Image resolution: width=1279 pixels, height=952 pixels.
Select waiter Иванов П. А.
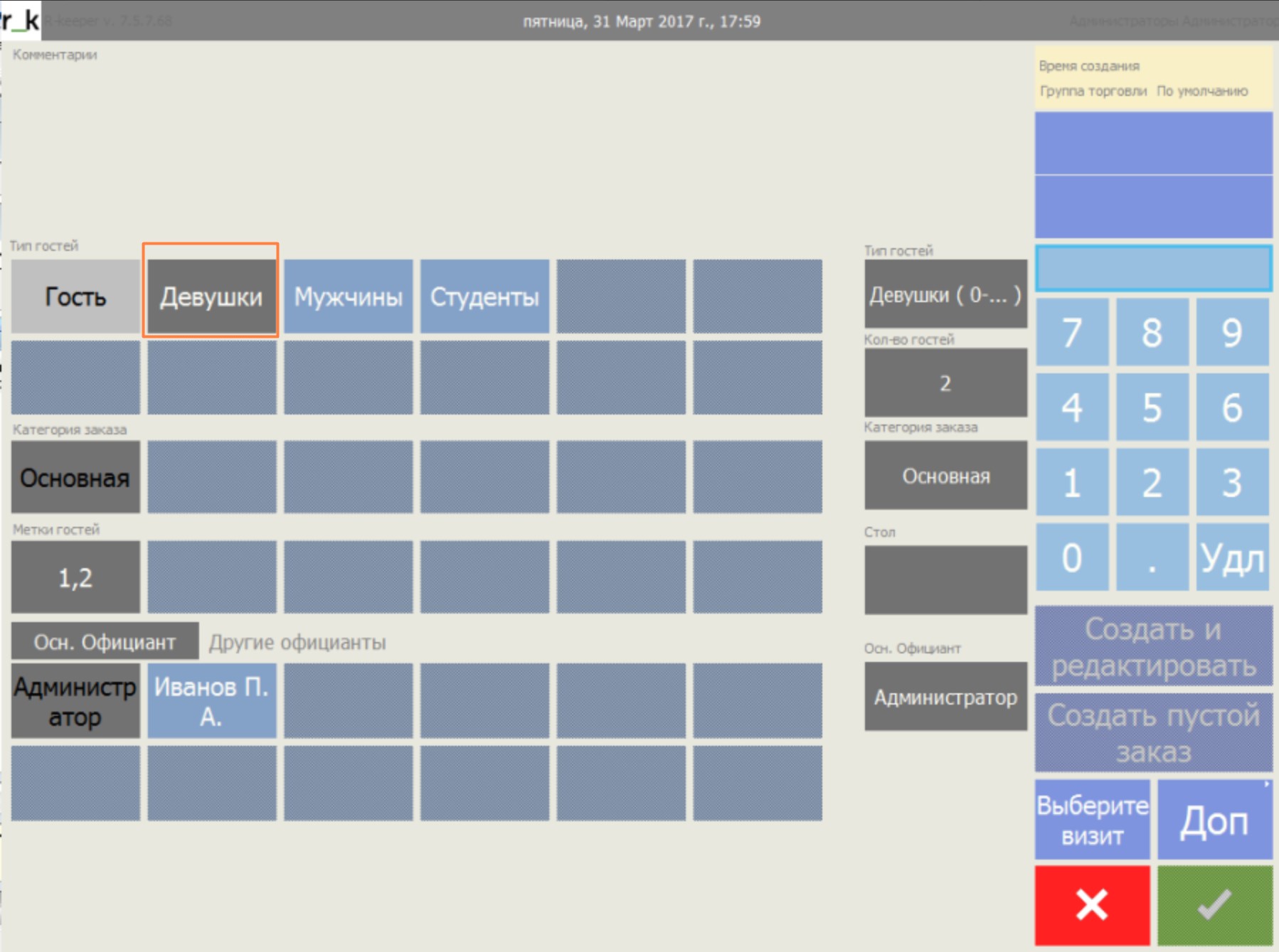211,701
